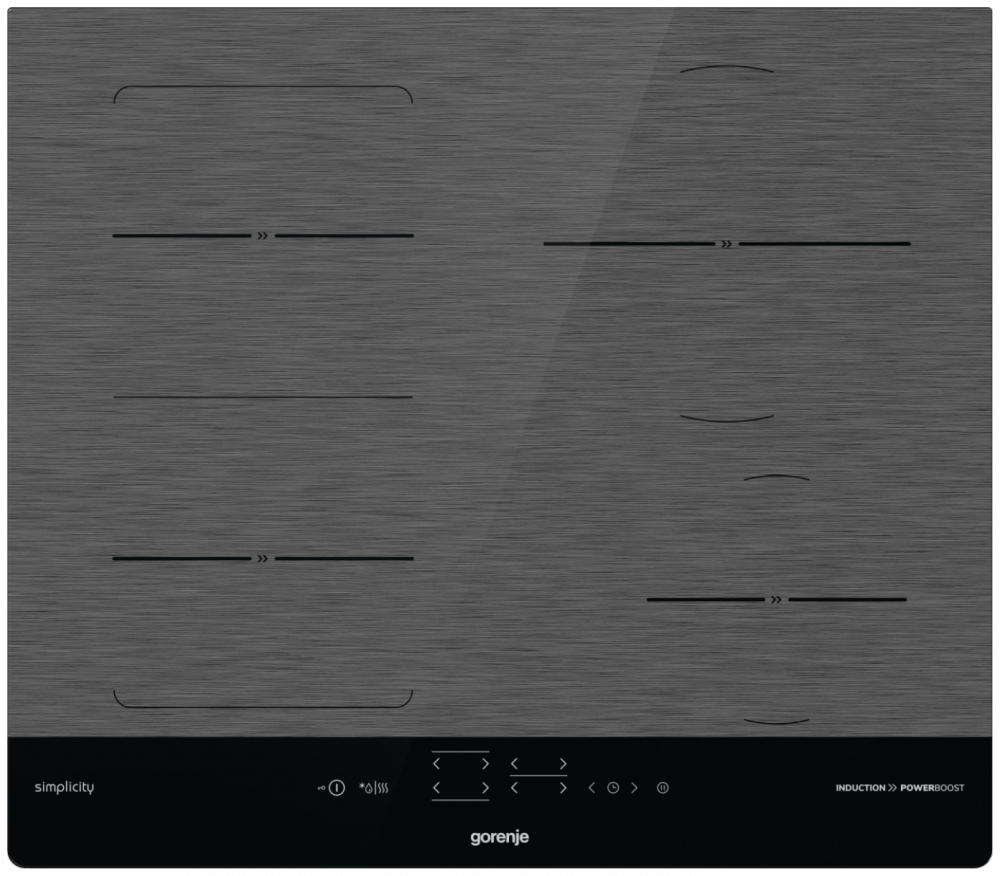Viewport: 1000px width, 876px height.
Task: Raise power of rear-right zone using right arrow
Action: [563, 764]
